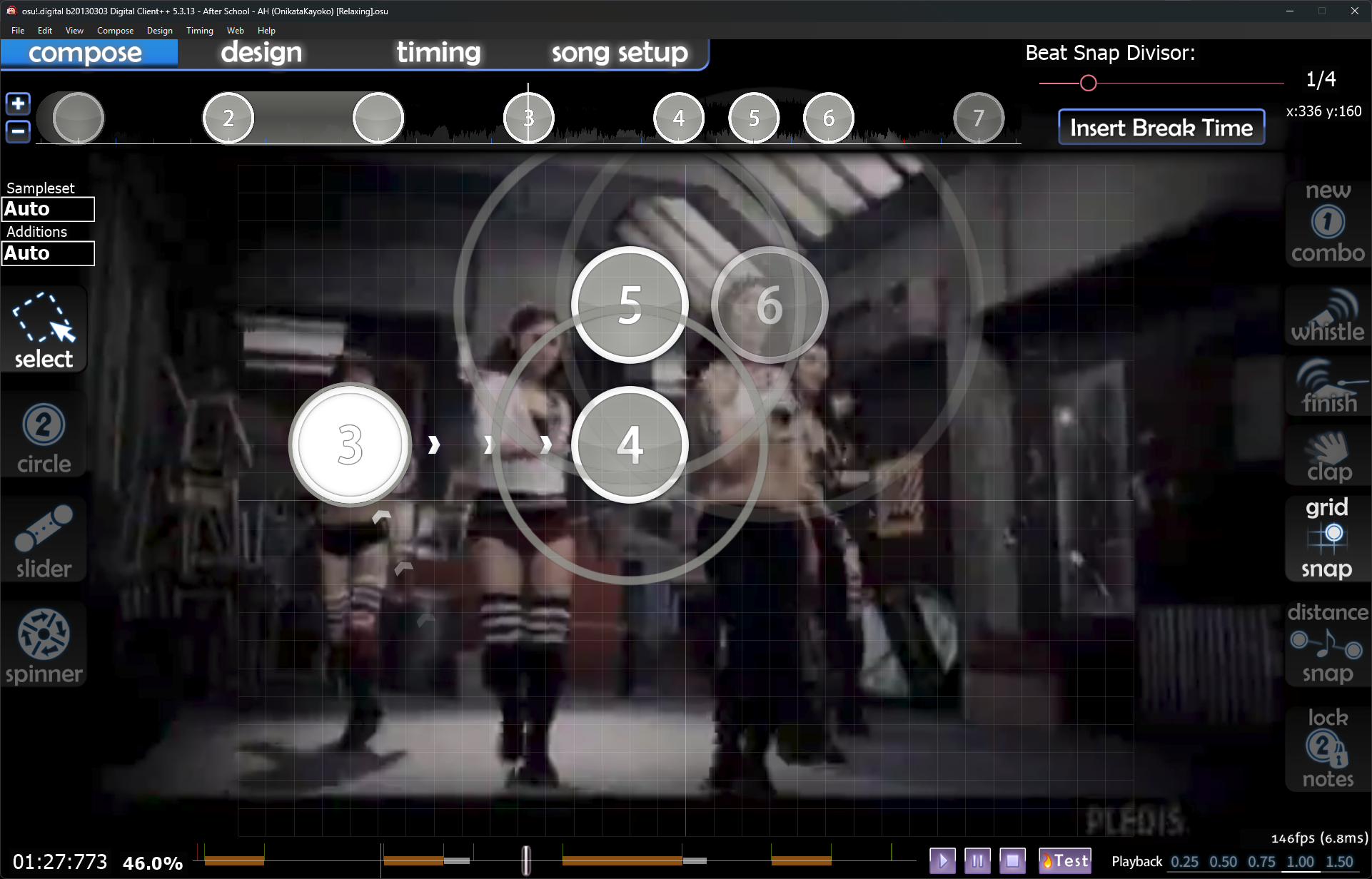Set playback rate to 1.50

pos(1339,862)
